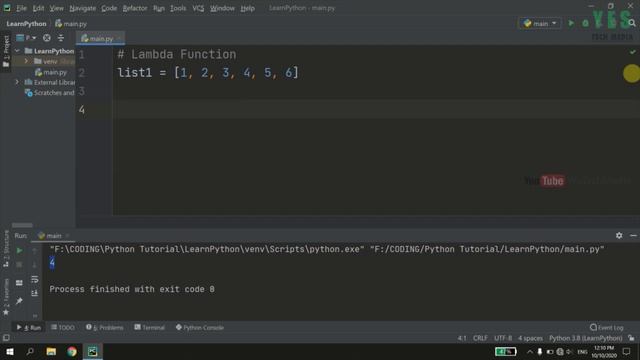Click the stop process square in Run panel
The height and width of the screenshot is (360, 640).
[19, 264]
